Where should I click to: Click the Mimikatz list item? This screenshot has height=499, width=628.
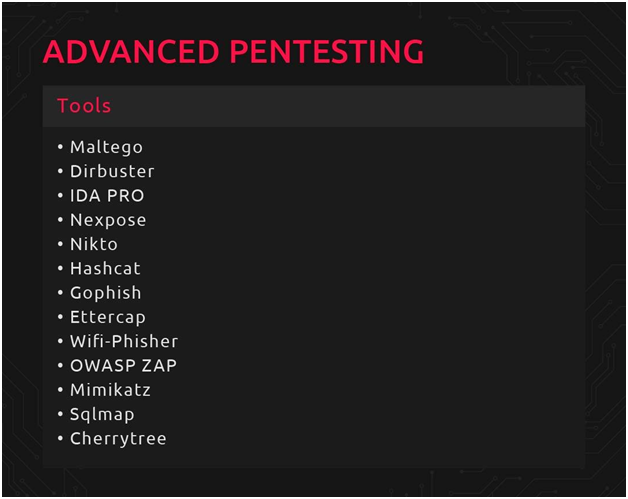(110, 390)
